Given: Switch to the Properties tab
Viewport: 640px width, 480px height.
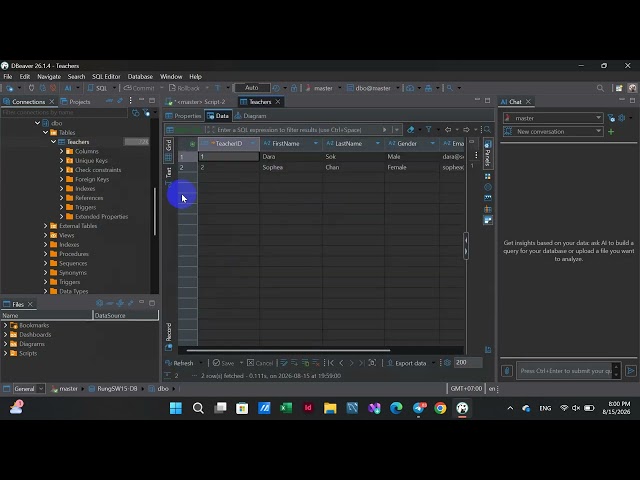Looking at the screenshot, I should 184,116.
